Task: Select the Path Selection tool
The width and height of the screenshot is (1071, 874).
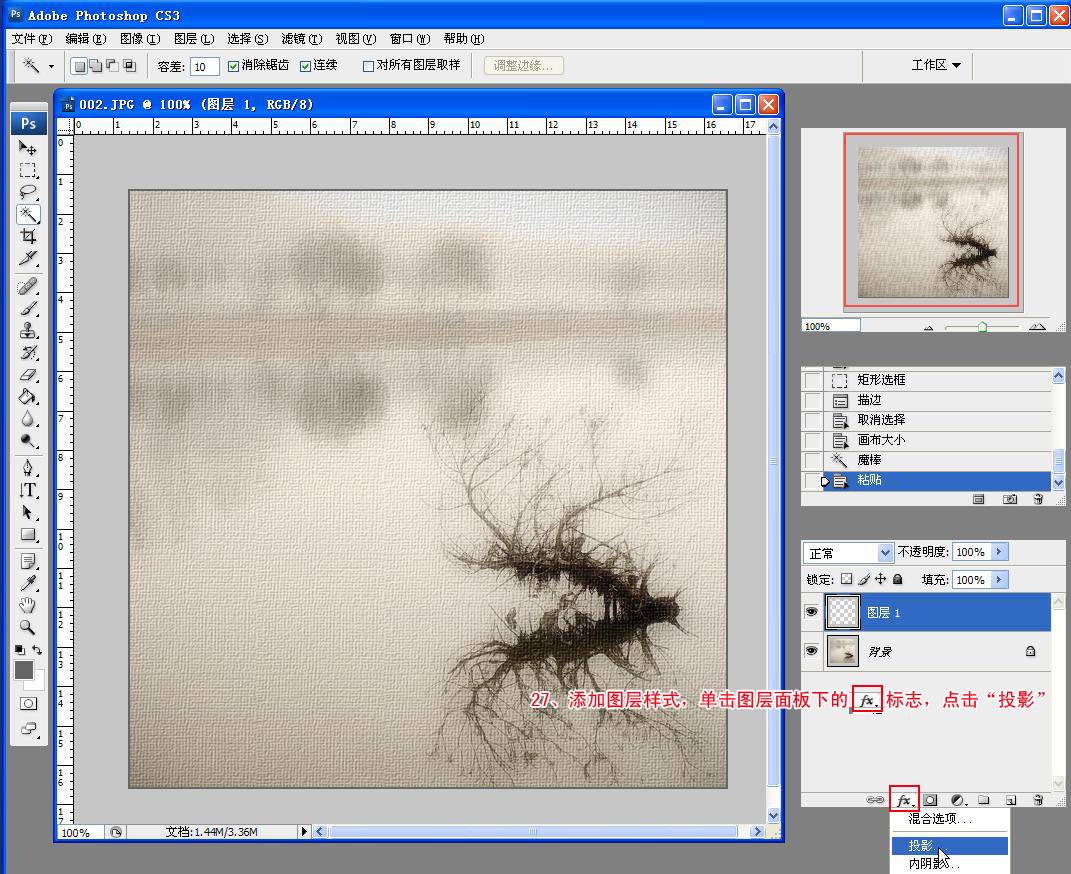Action: click(x=28, y=512)
